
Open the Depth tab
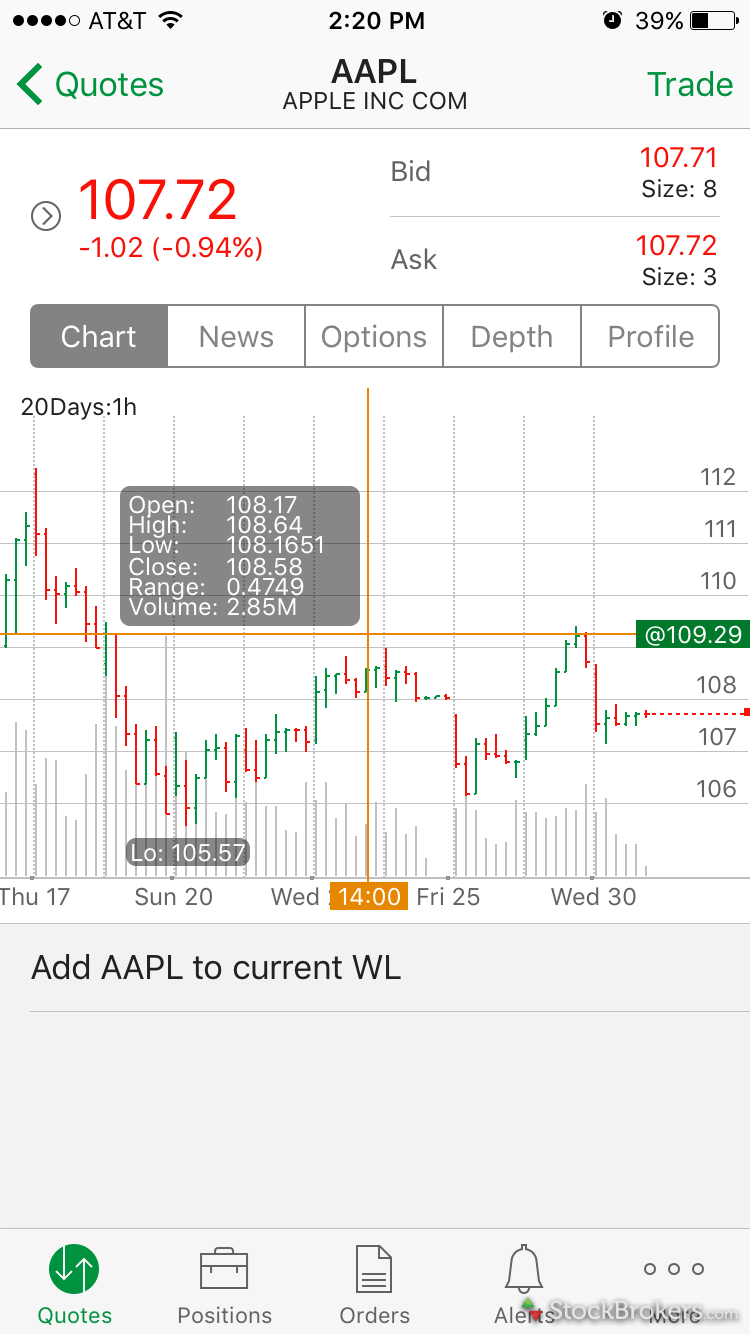(x=511, y=337)
